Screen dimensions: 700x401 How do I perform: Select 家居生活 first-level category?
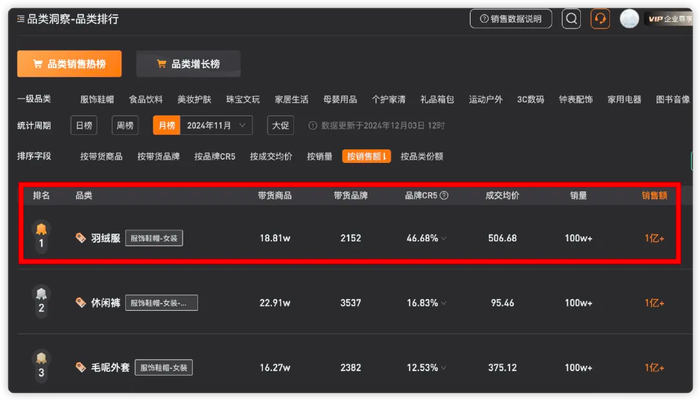coord(292,99)
